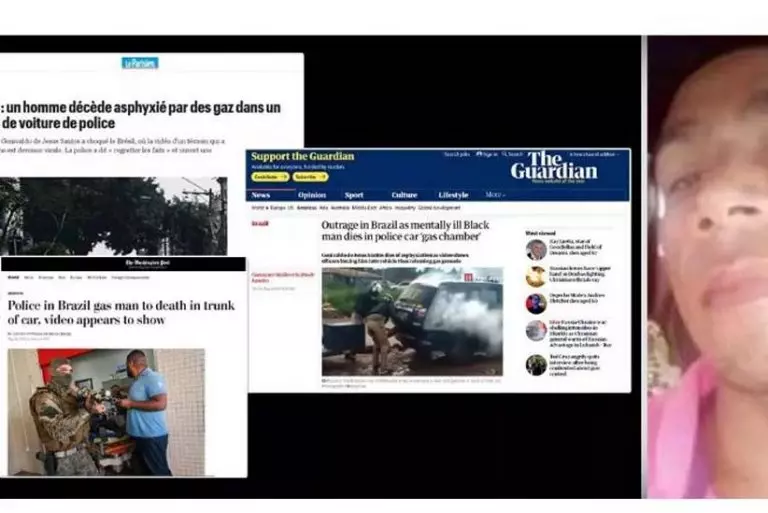Open first Most viewed story thumbnail
768x513 pixels.
click(537, 249)
